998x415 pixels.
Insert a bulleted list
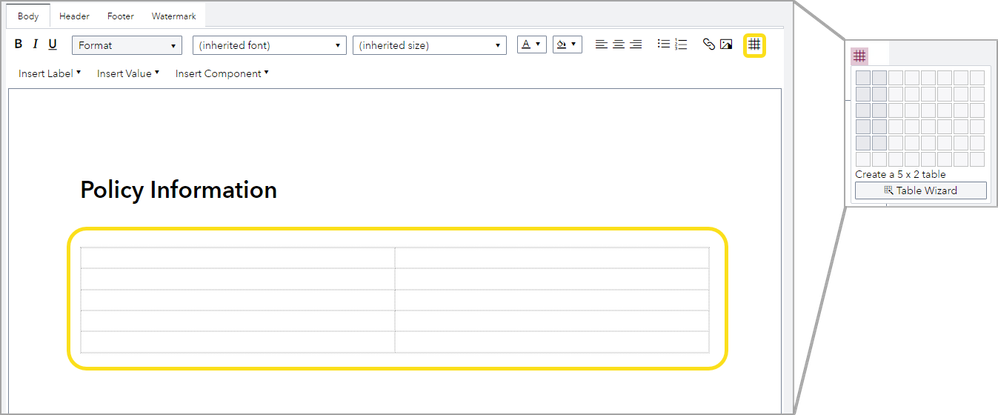[664, 45]
